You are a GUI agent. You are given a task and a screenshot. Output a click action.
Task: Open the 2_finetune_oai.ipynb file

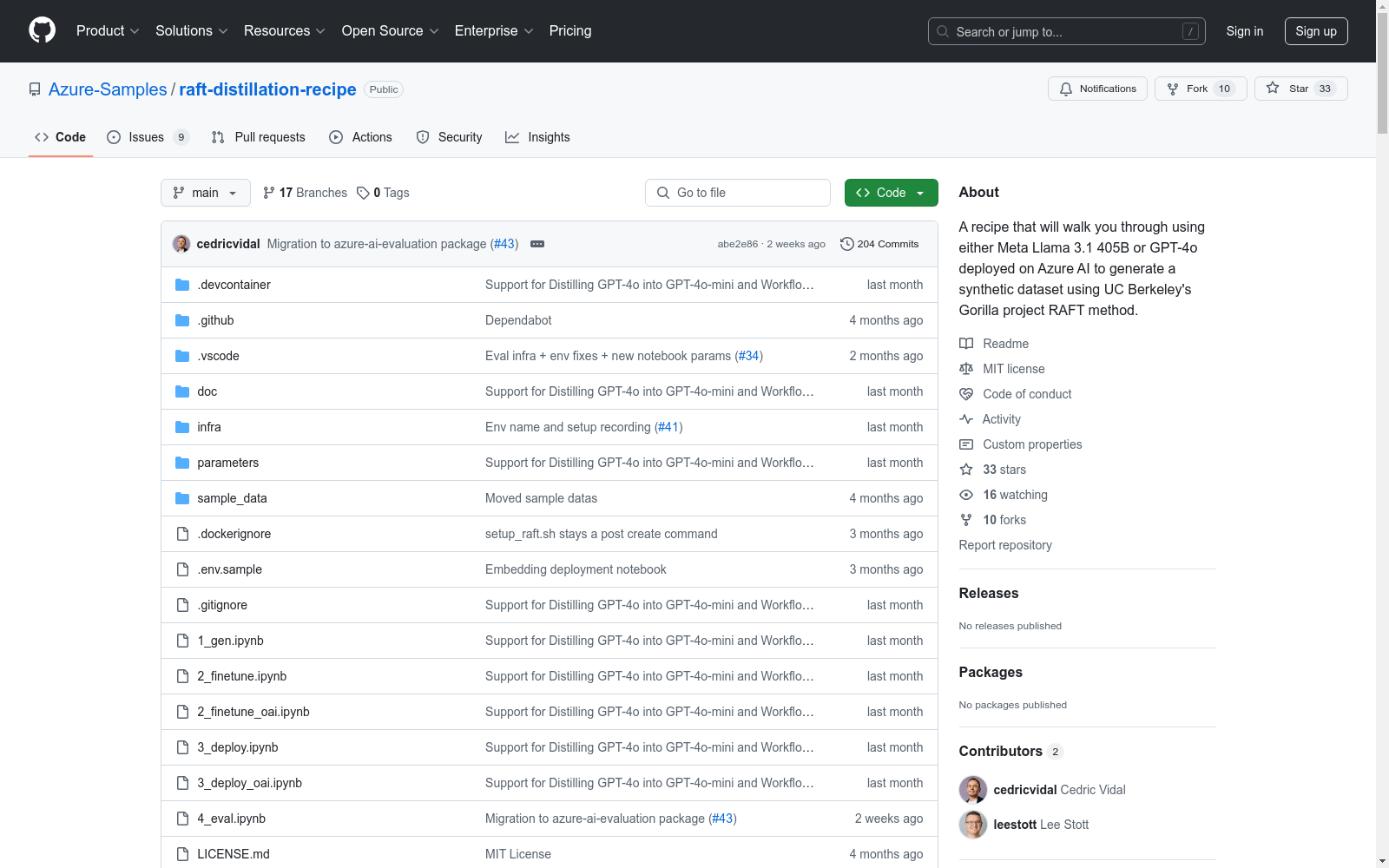(253, 712)
